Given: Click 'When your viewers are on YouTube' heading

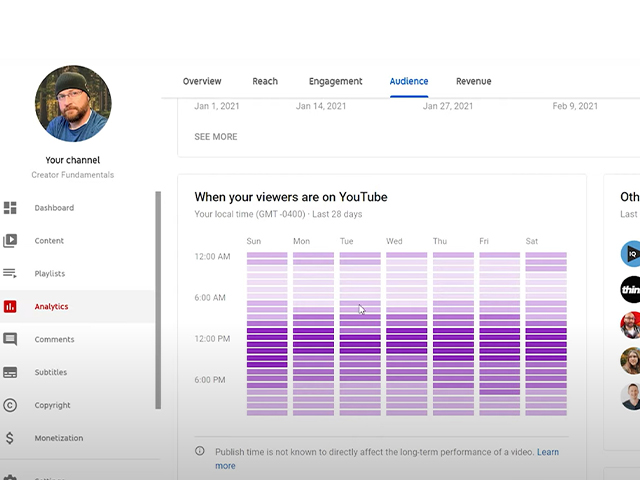Looking at the screenshot, I should [291, 197].
